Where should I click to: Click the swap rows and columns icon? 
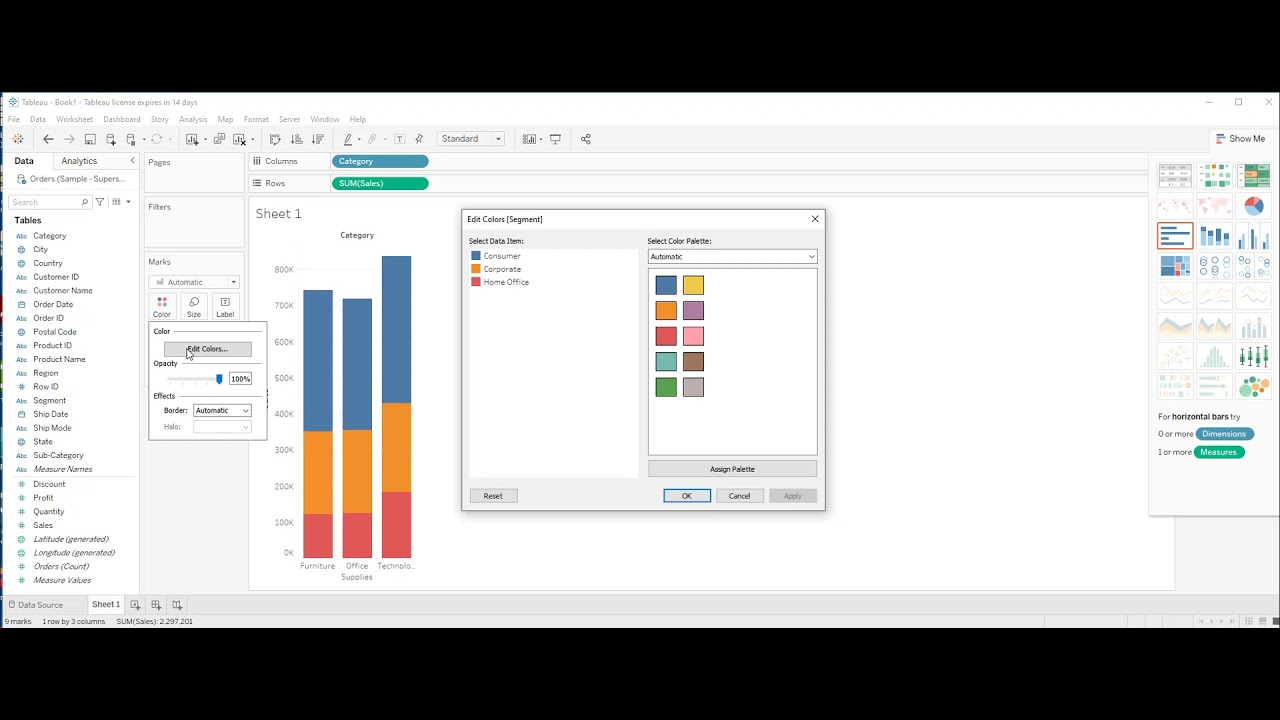click(275, 139)
